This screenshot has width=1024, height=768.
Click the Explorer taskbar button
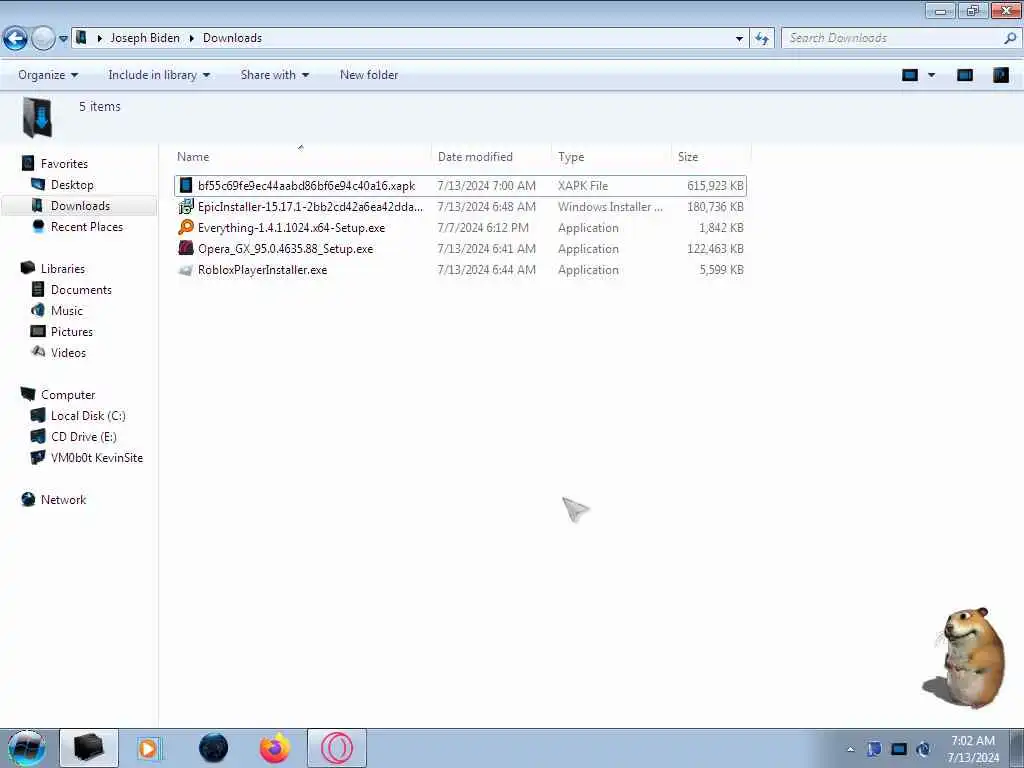[89, 748]
